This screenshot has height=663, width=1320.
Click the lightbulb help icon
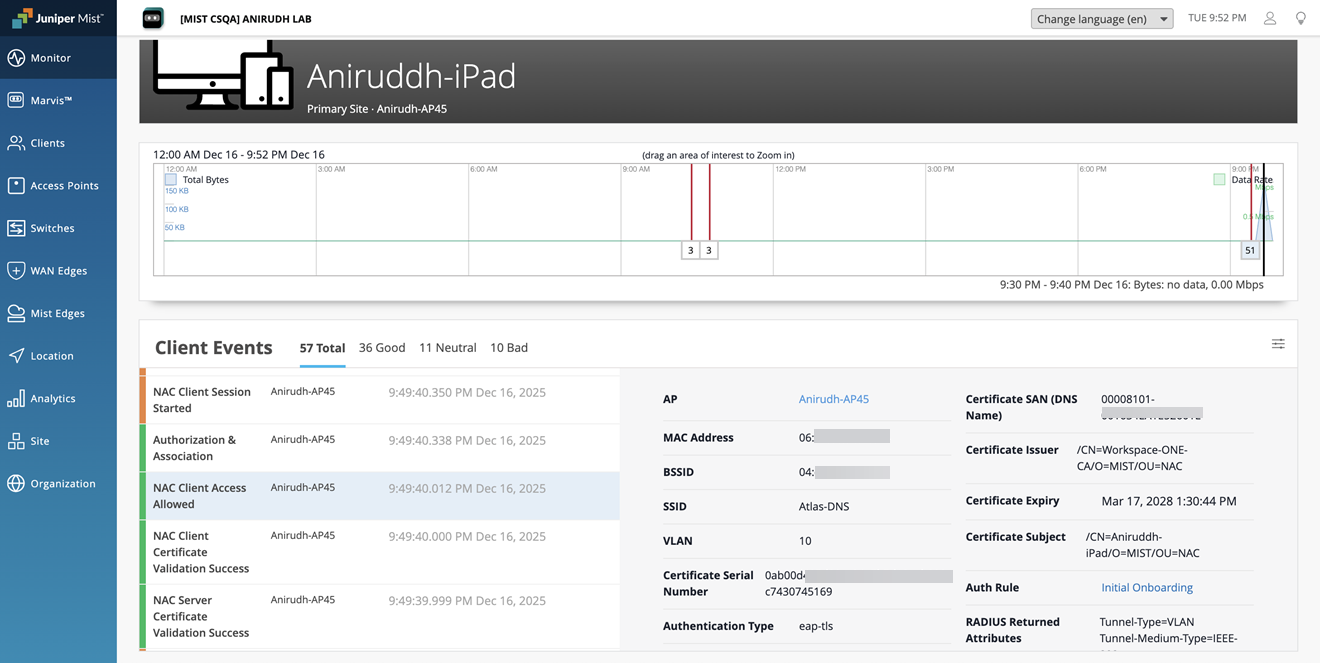point(1300,18)
